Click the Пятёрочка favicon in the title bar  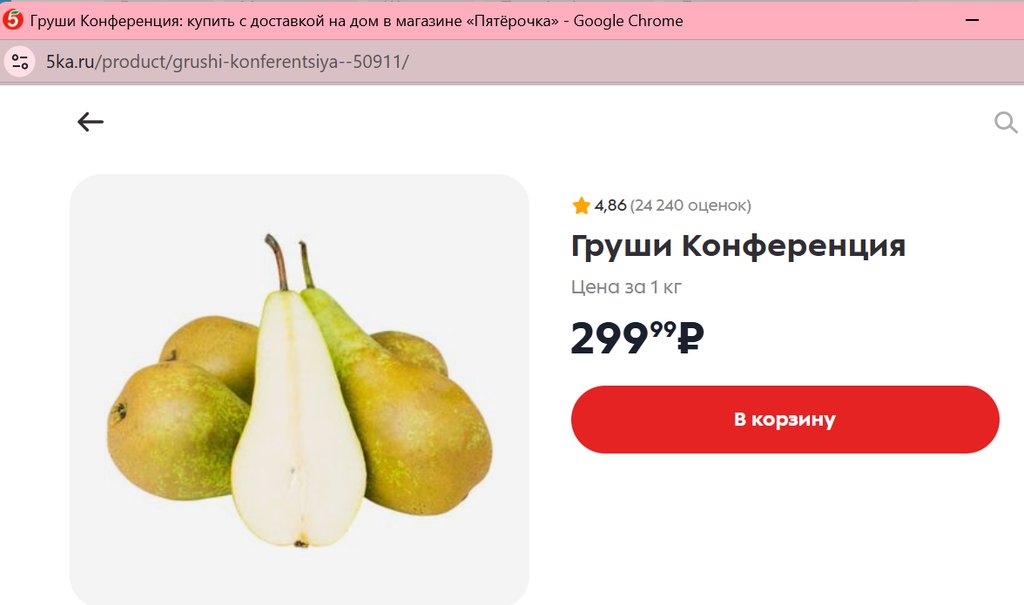pyautogui.click(x=12, y=20)
